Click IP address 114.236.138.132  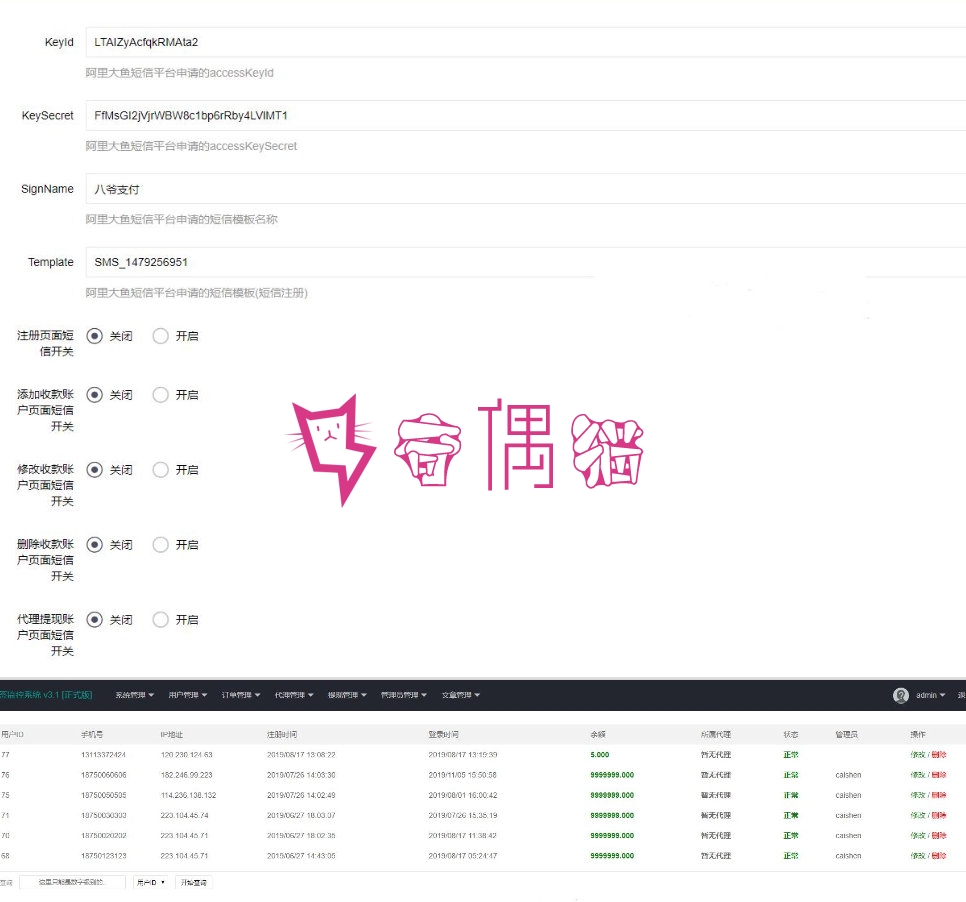[189, 795]
